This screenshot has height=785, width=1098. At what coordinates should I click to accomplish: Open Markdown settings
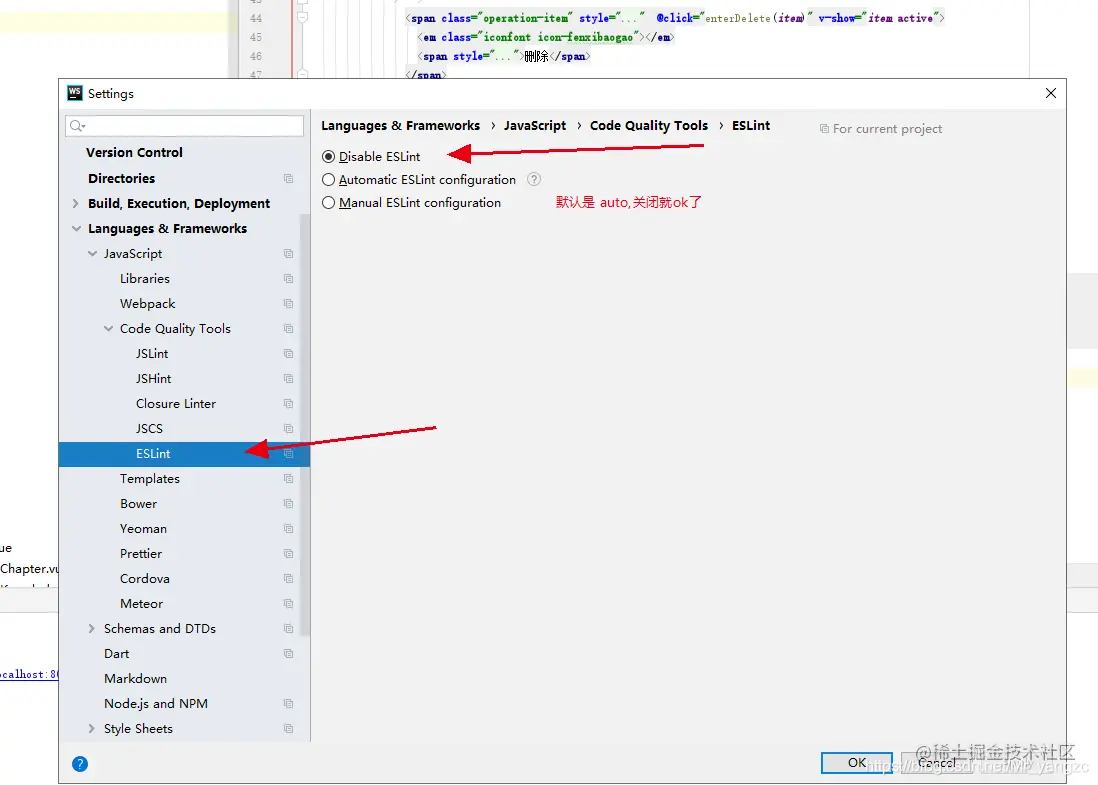[136, 679]
